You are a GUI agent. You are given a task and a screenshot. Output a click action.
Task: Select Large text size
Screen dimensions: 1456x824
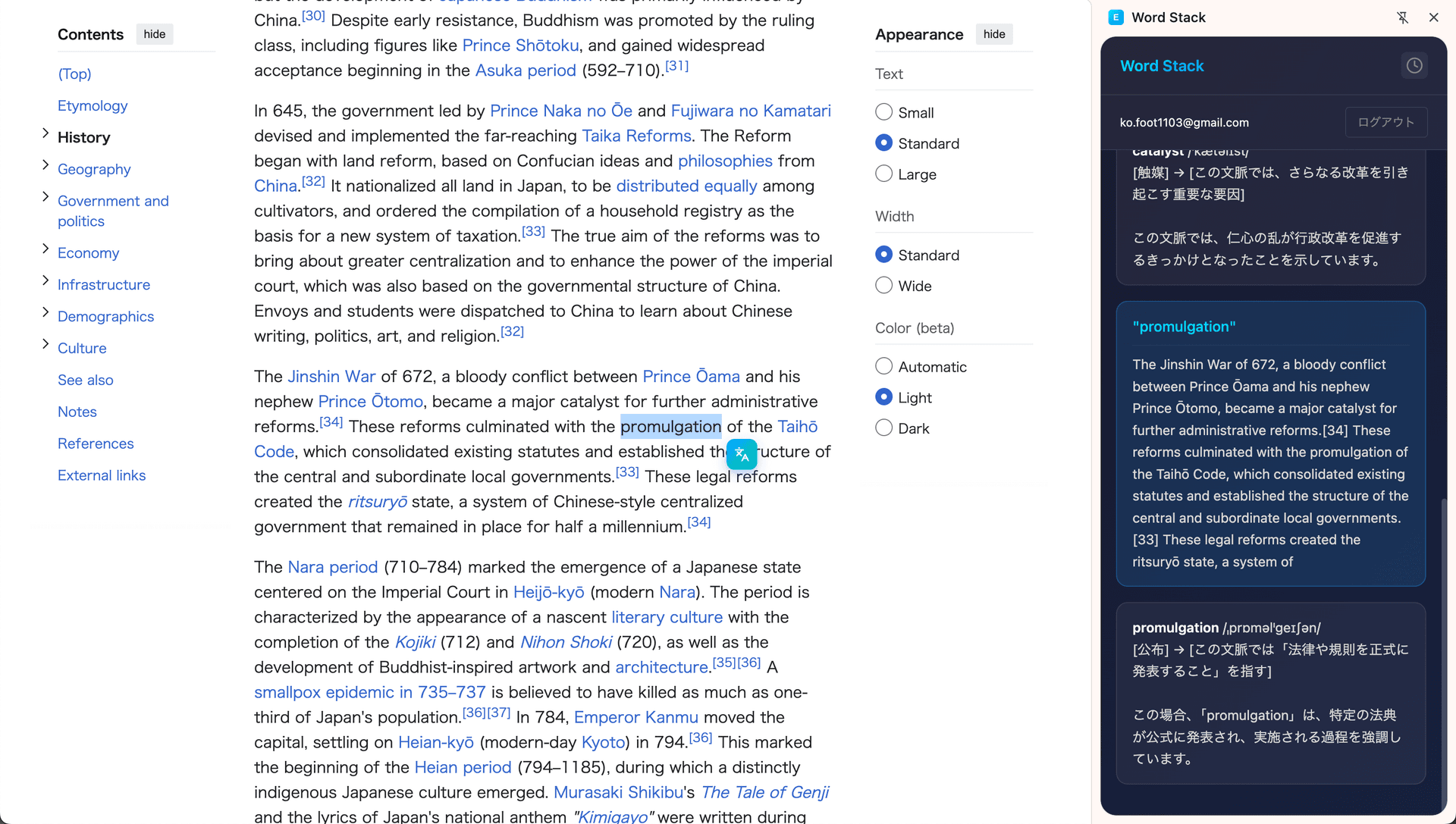tap(883, 174)
